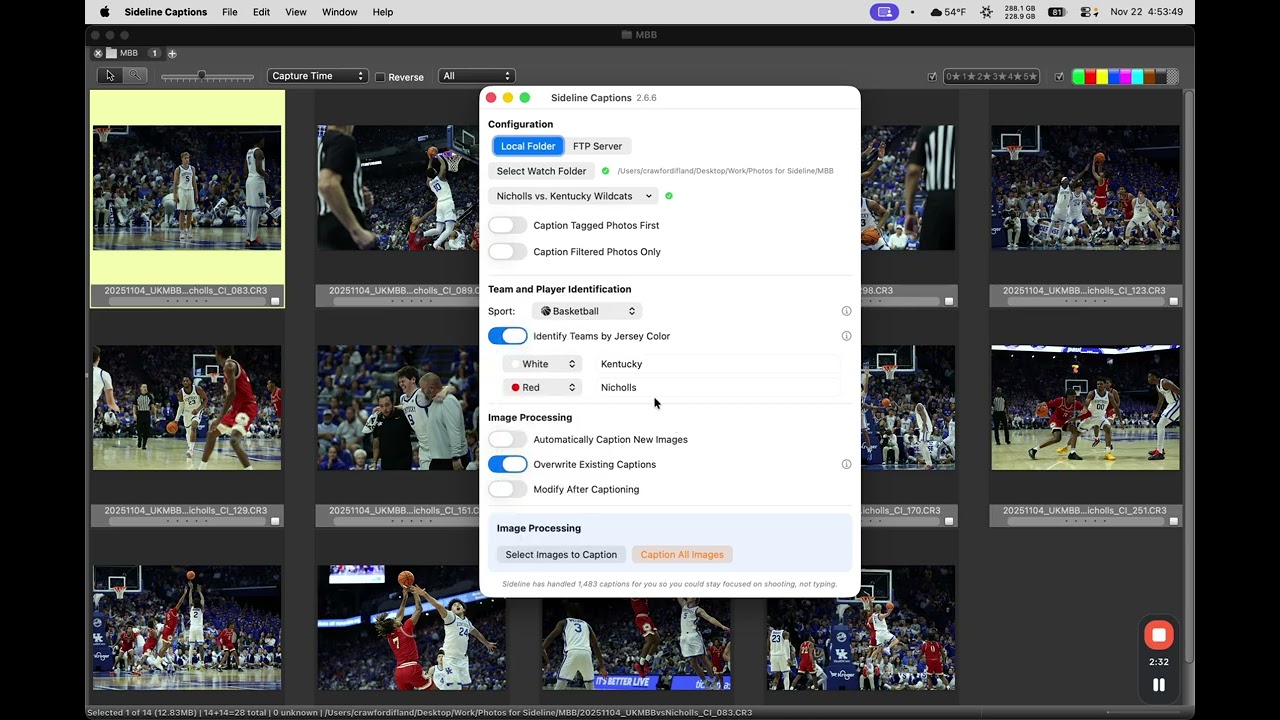Uncheck the star rating filter checkbox
Viewport: 1280px width, 720px height.
tap(932, 76)
